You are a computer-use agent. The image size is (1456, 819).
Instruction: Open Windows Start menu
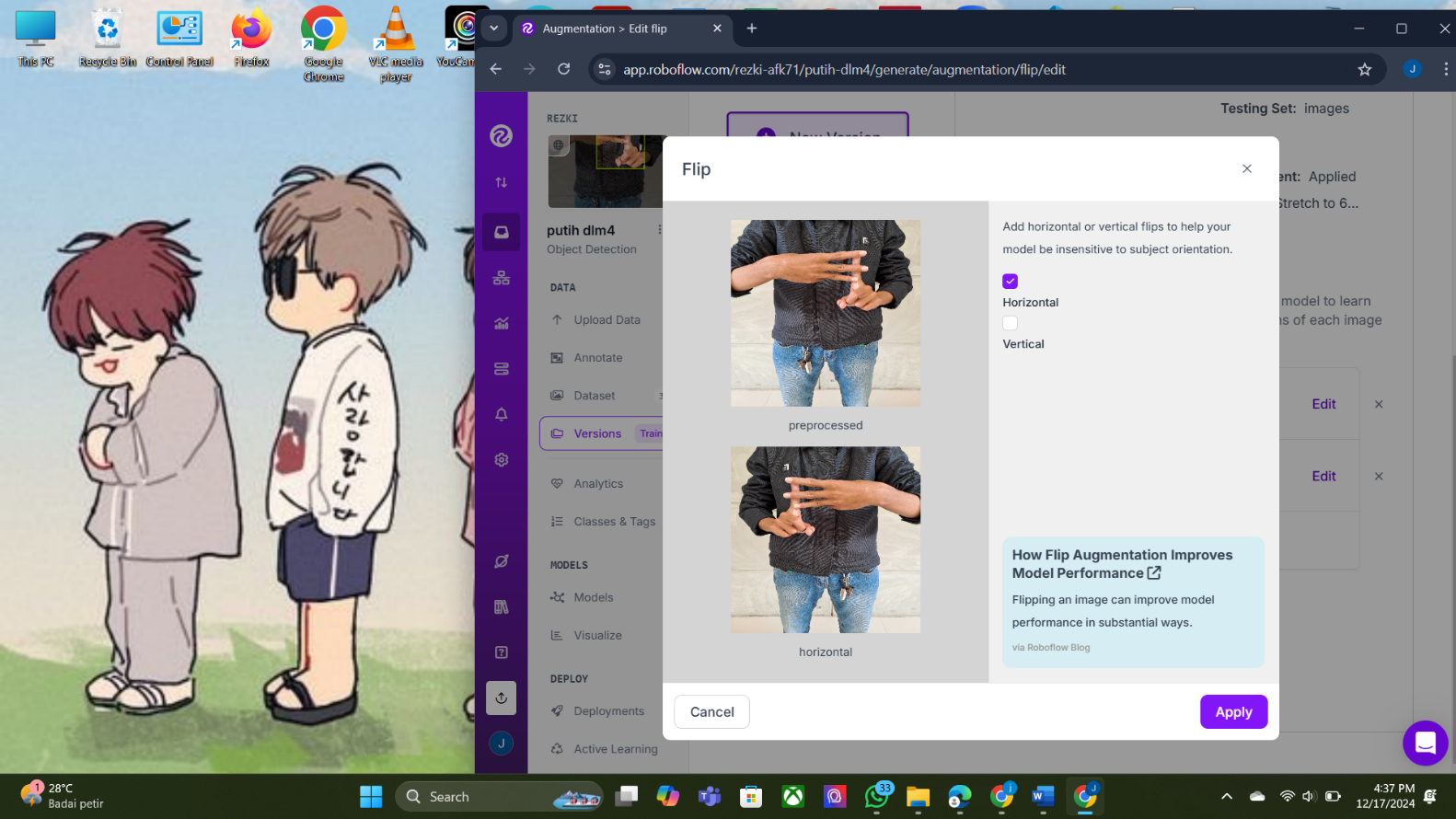pos(371,797)
